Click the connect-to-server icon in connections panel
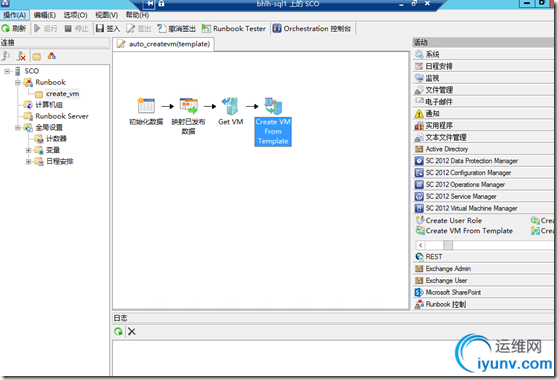This screenshot has height=380, width=558. (x=6, y=56)
